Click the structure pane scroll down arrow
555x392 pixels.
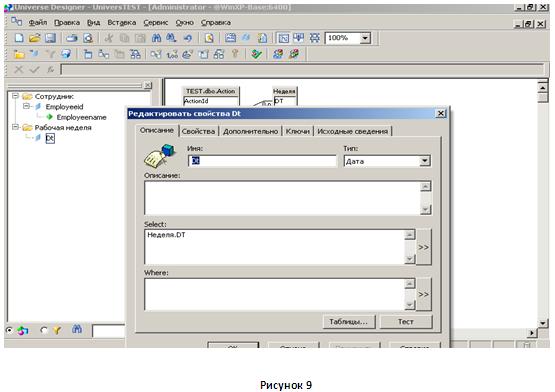coord(543,323)
